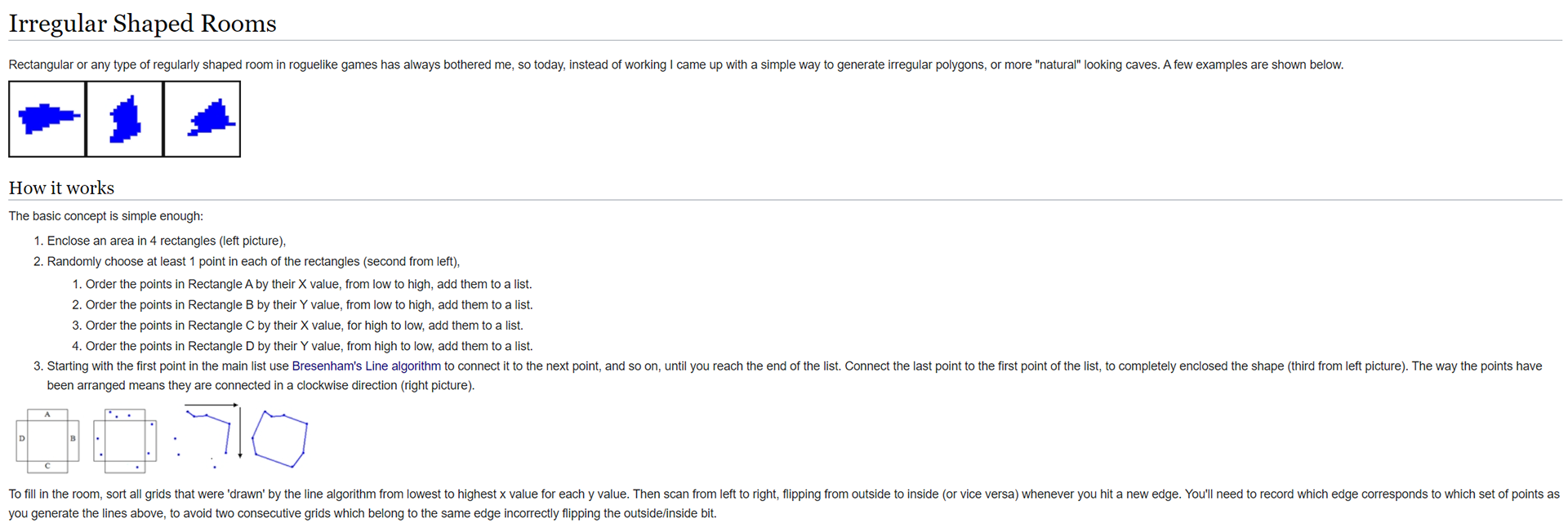Click rectangle label B in the first diagram
The height and width of the screenshot is (523, 1568).
tap(73, 439)
